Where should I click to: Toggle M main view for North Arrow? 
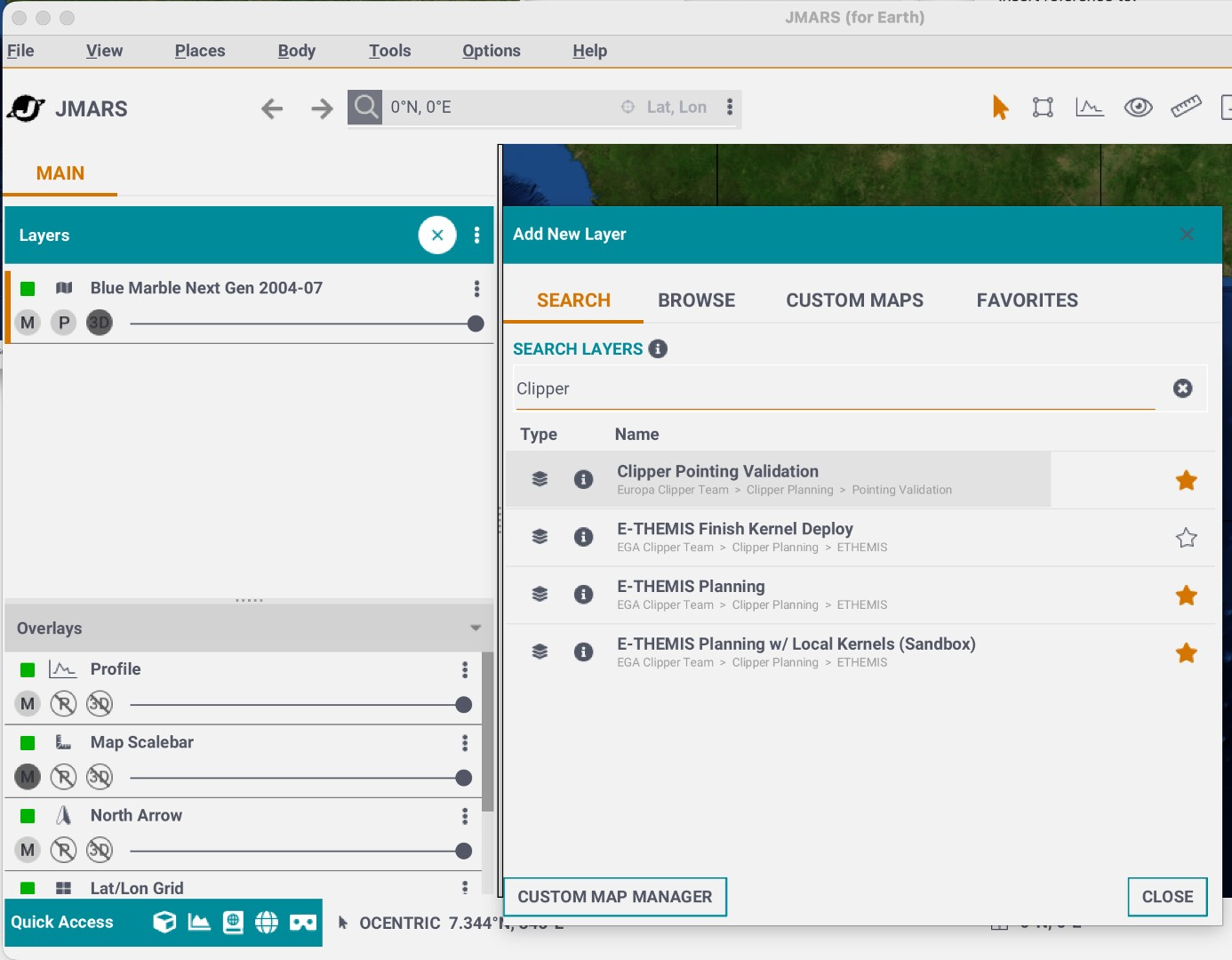coord(28,850)
